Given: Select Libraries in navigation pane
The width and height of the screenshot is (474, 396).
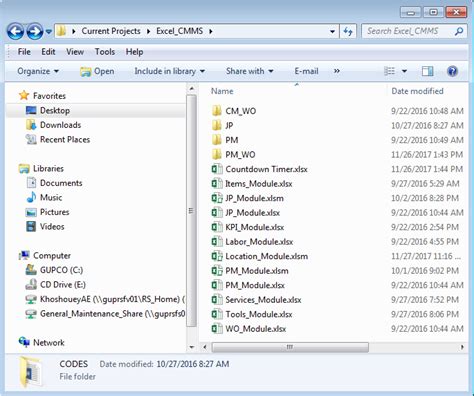Looking at the screenshot, I should [41, 168].
